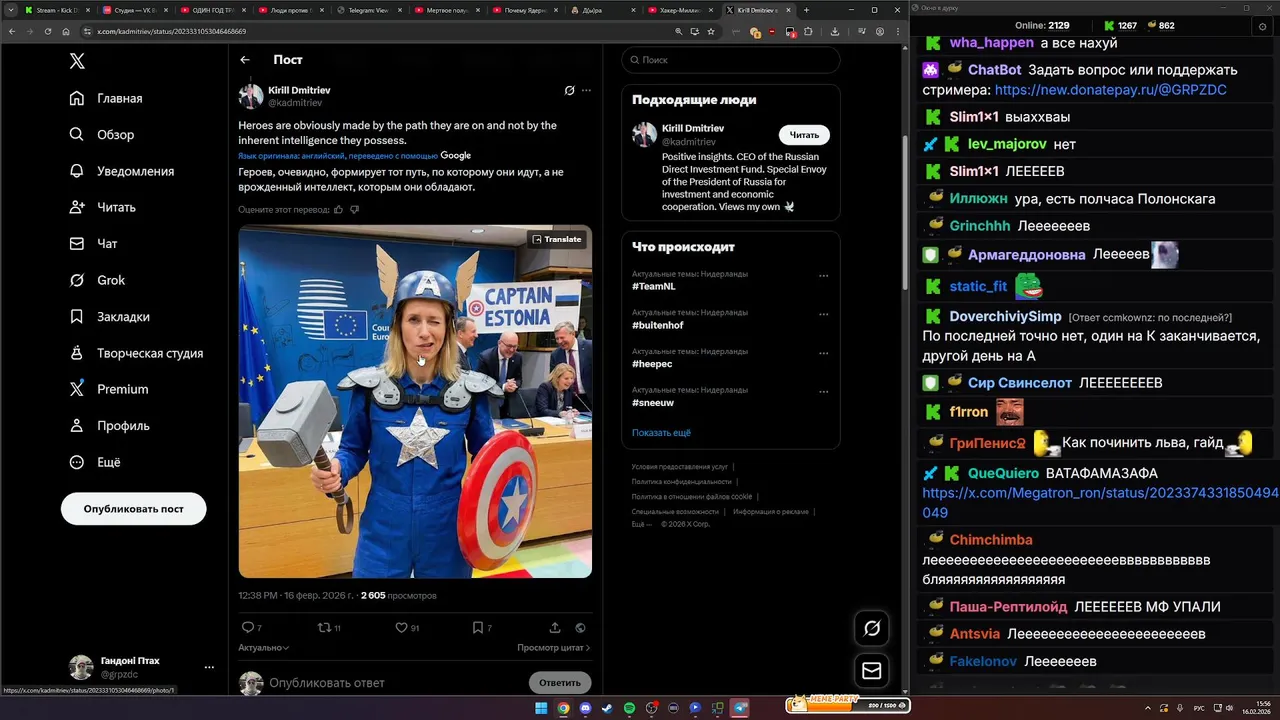Reload the page
1280x720 pixels.
tap(47, 31)
